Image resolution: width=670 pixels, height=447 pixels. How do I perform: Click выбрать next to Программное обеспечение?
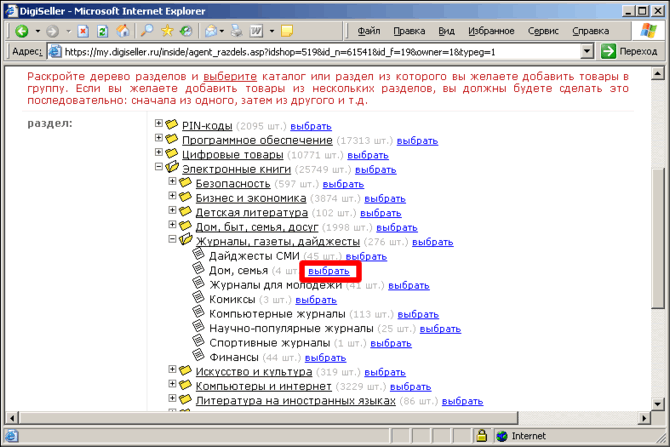(417, 141)
